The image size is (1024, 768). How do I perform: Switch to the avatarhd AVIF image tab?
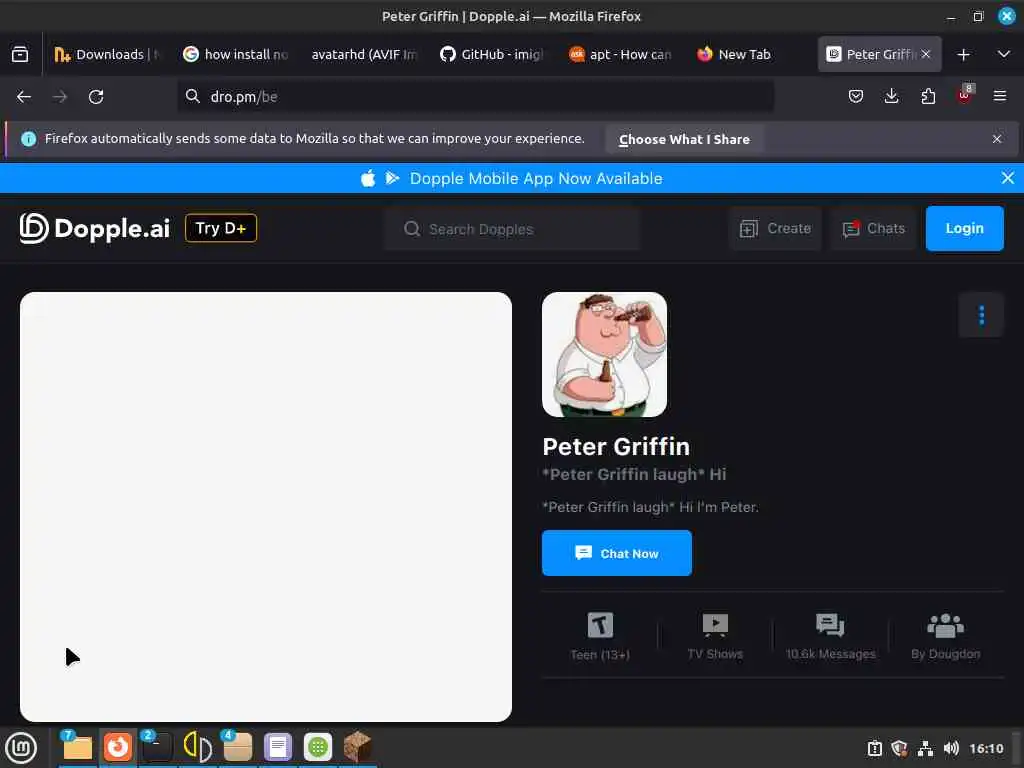363,55
